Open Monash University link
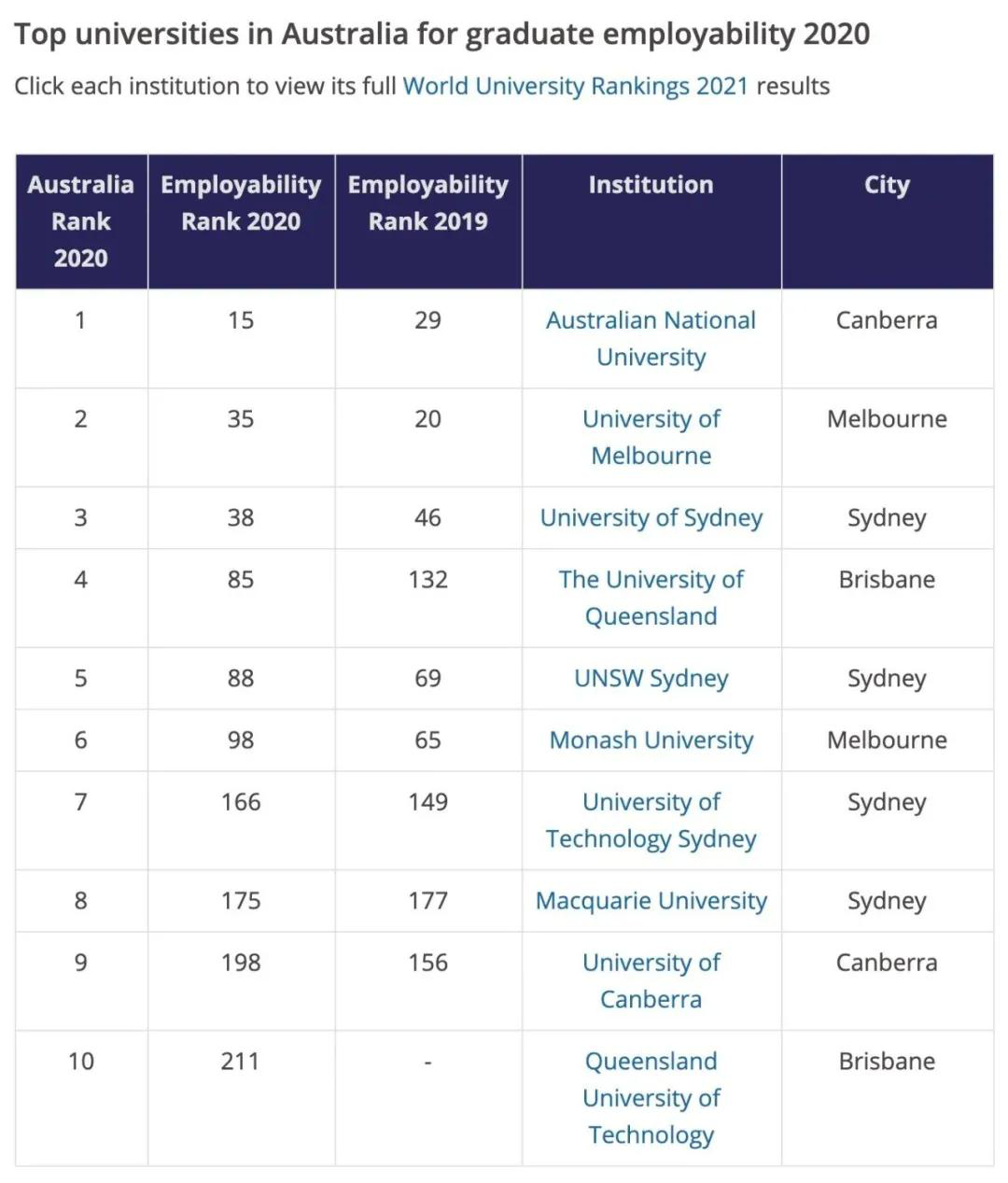 [651, 739]
